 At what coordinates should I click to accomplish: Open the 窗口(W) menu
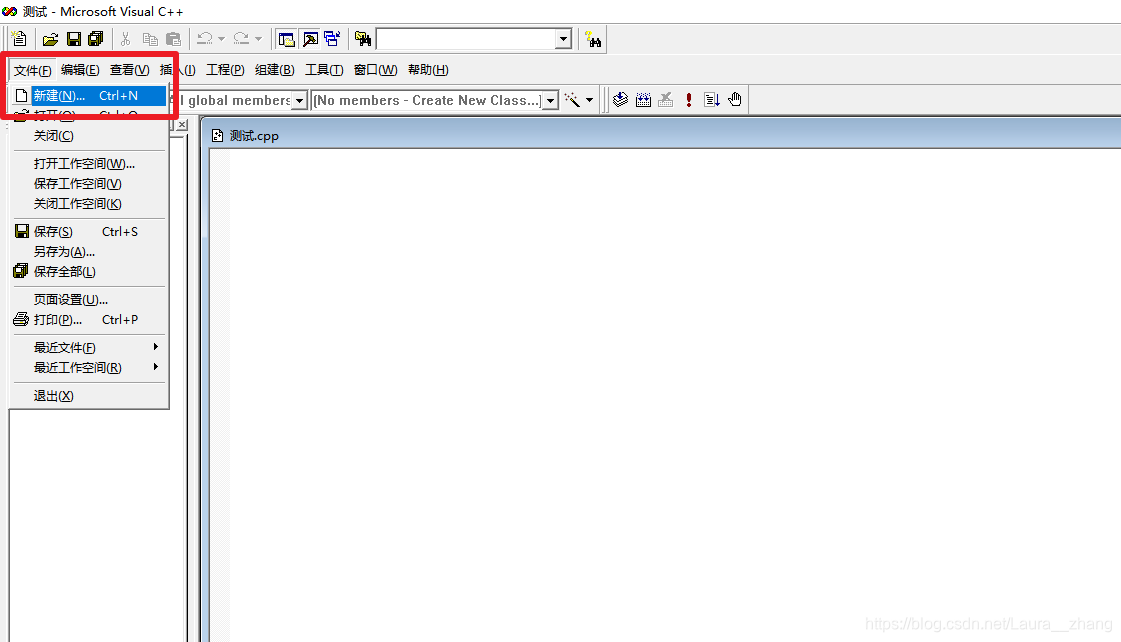(x=375, y=69)
